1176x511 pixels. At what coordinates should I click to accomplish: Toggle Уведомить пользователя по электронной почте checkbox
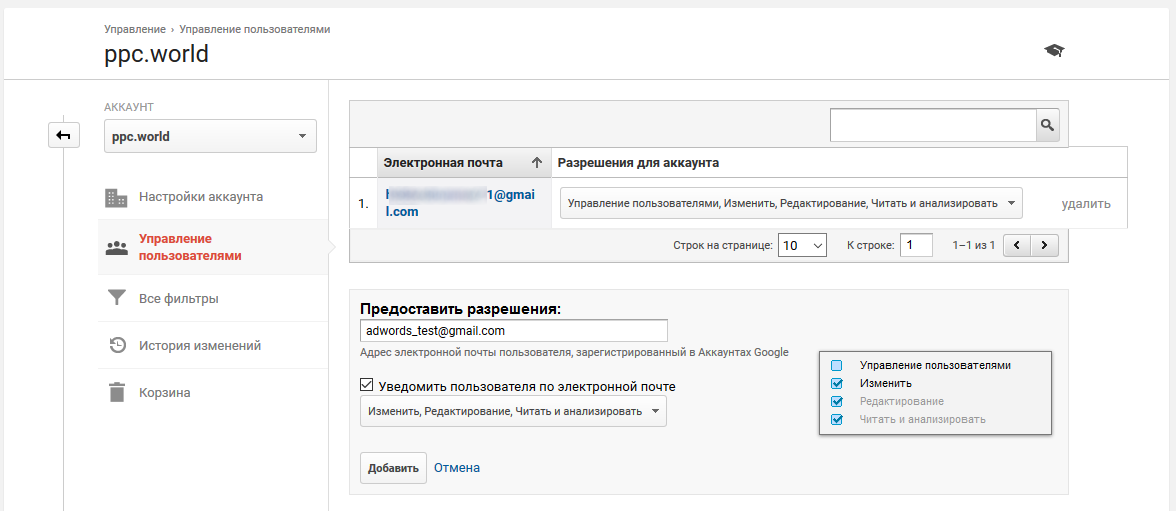(x=367, y=386)
